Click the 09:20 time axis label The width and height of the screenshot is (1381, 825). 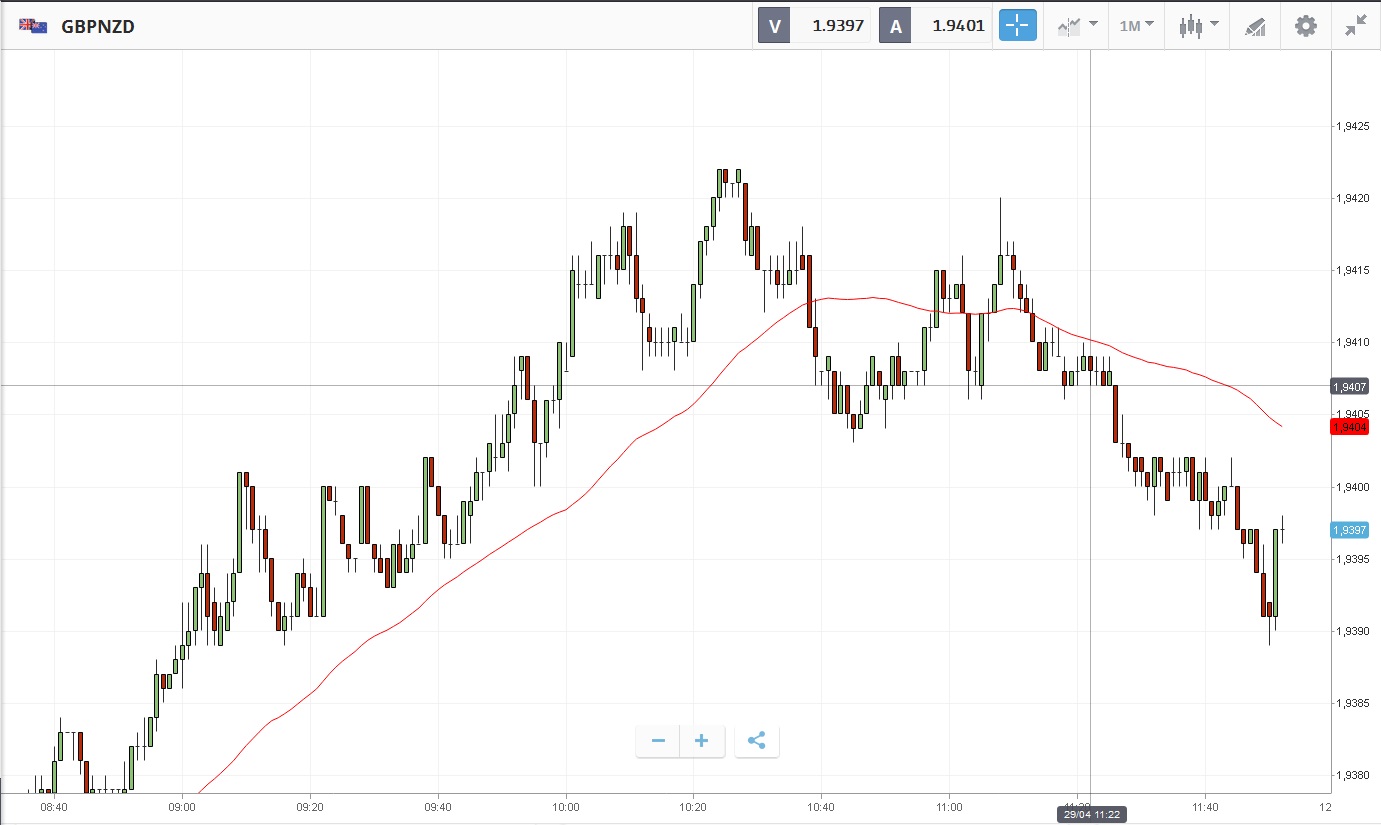tap(310, 807)
